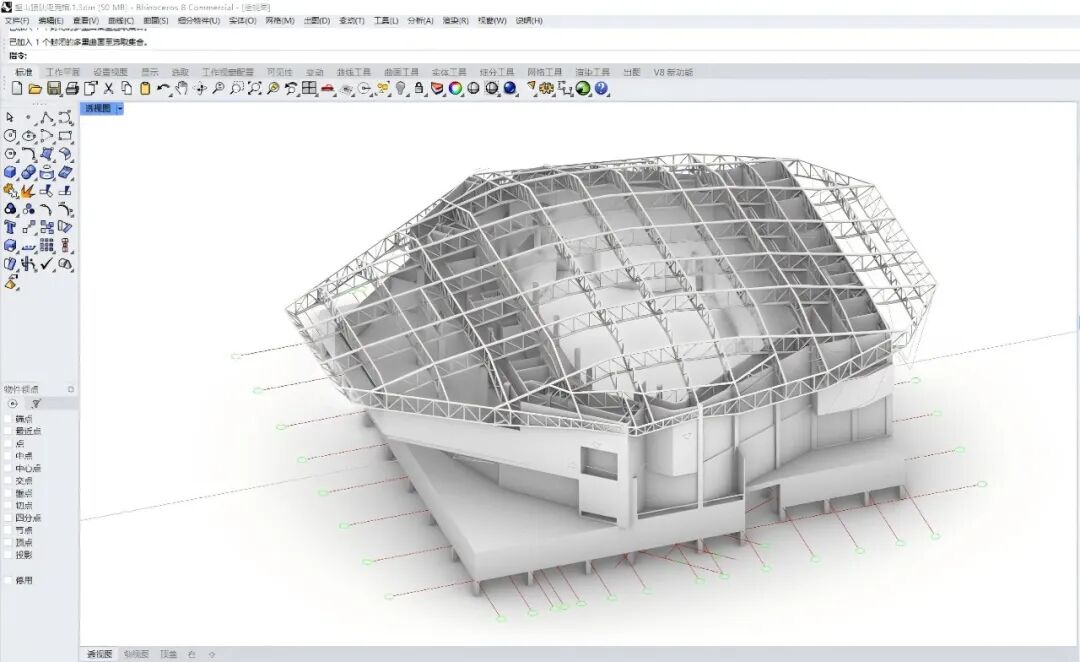
Task: Select the Box solid tool in sidebar
Action: click(x=10, y=173)
